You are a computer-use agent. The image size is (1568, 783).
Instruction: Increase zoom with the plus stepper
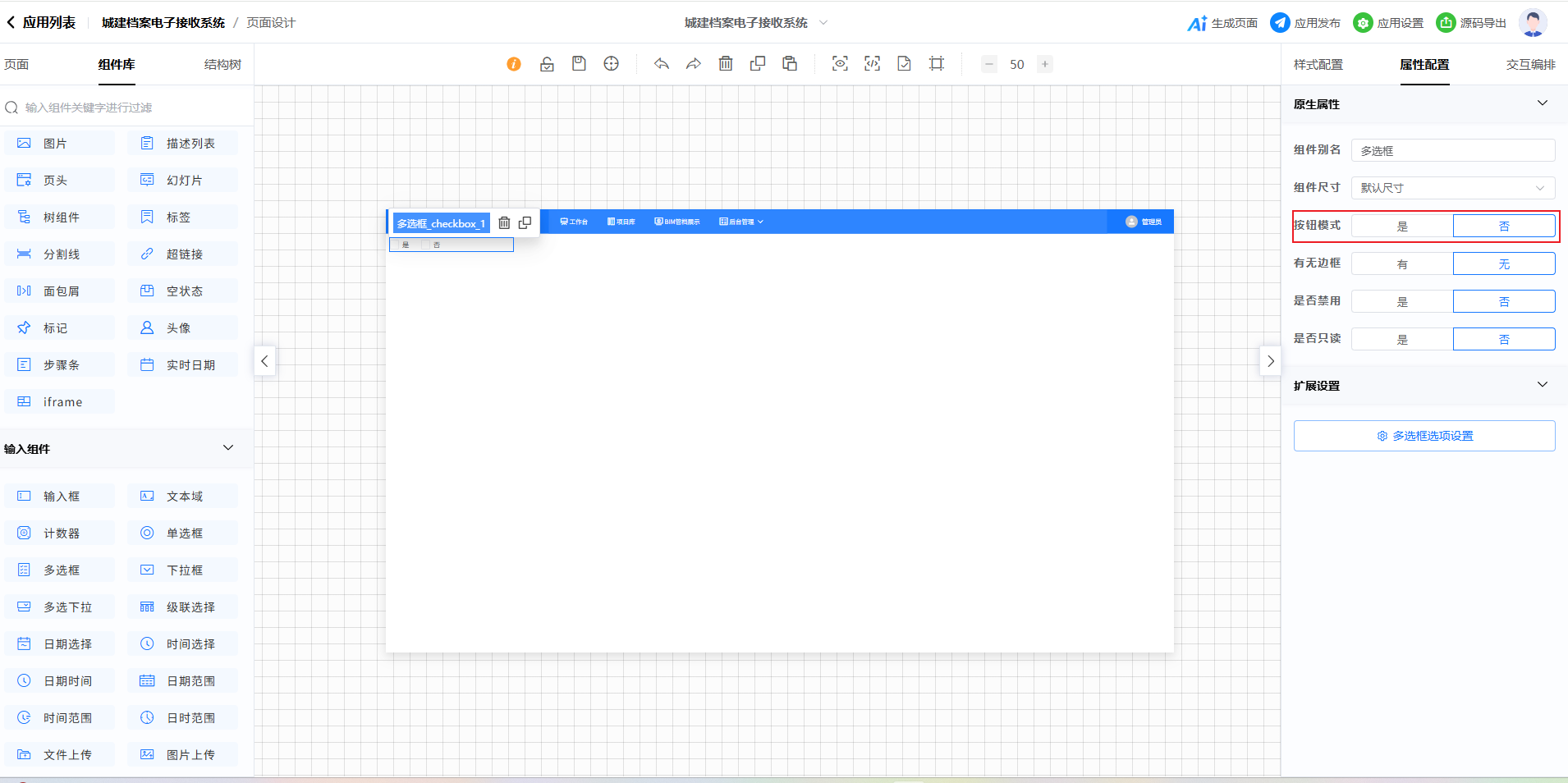[x=1044, y=64]
